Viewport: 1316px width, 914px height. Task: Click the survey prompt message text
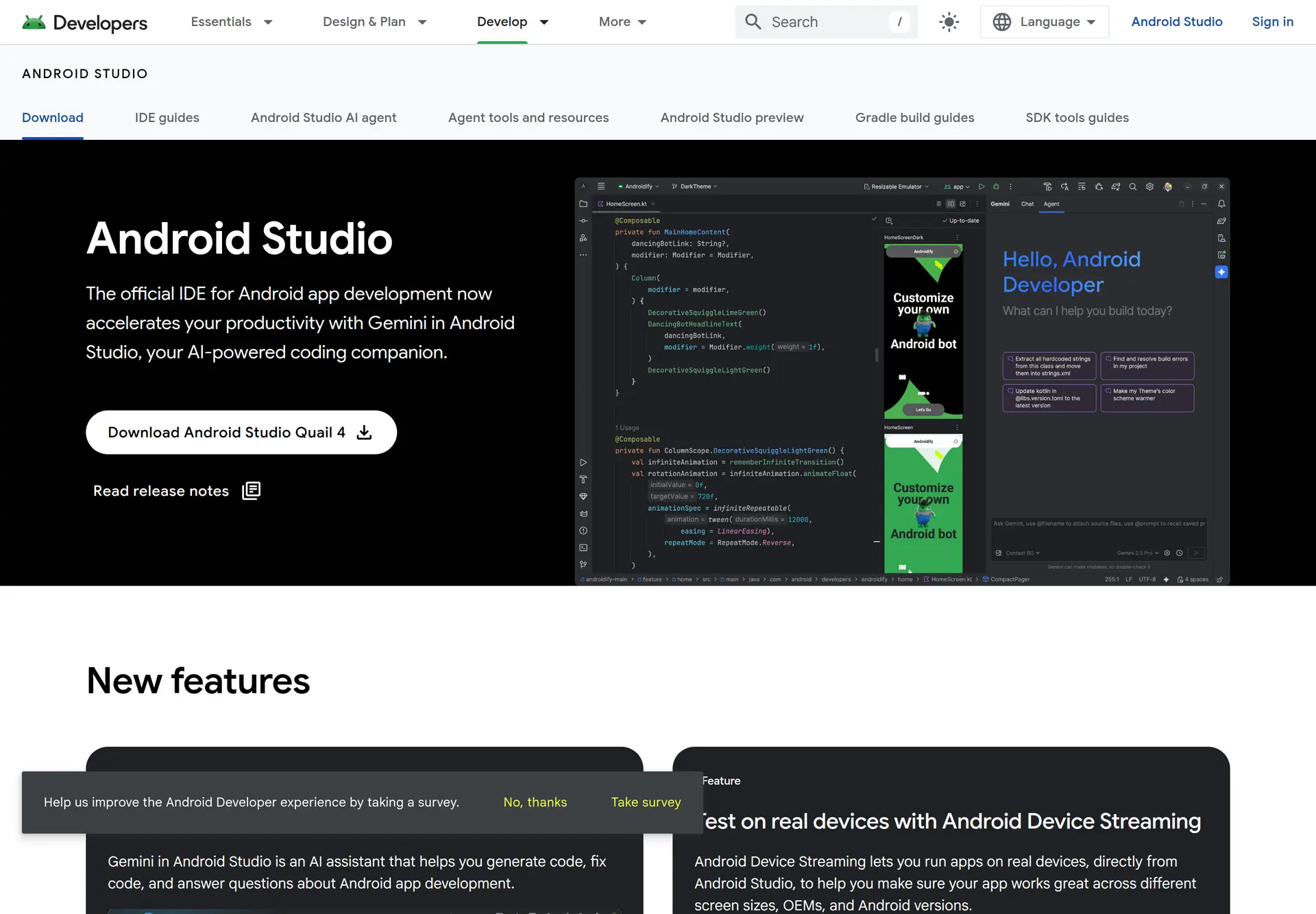tap(252, 802)
